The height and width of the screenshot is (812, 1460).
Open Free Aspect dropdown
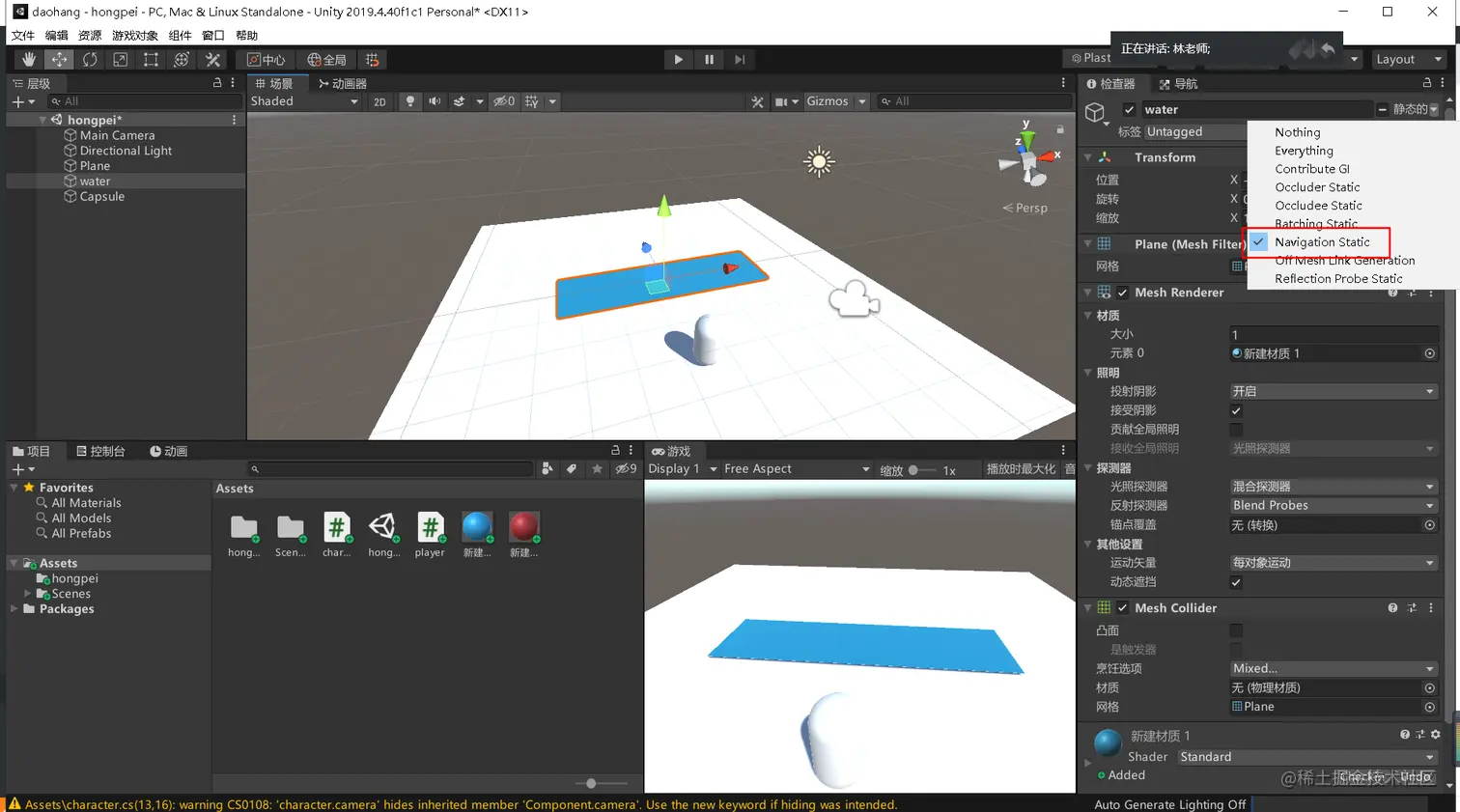797,469
